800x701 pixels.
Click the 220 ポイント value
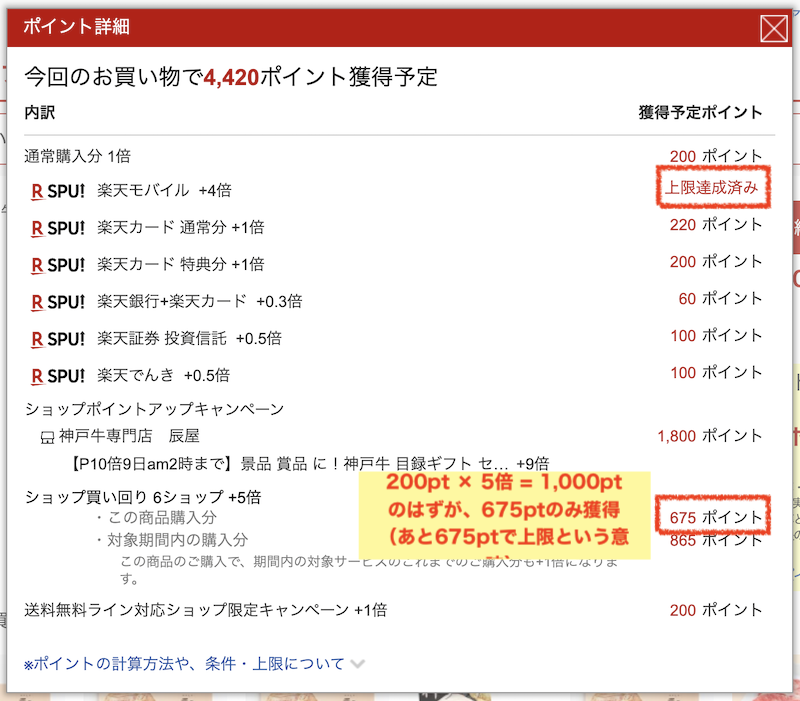(716, 224)
